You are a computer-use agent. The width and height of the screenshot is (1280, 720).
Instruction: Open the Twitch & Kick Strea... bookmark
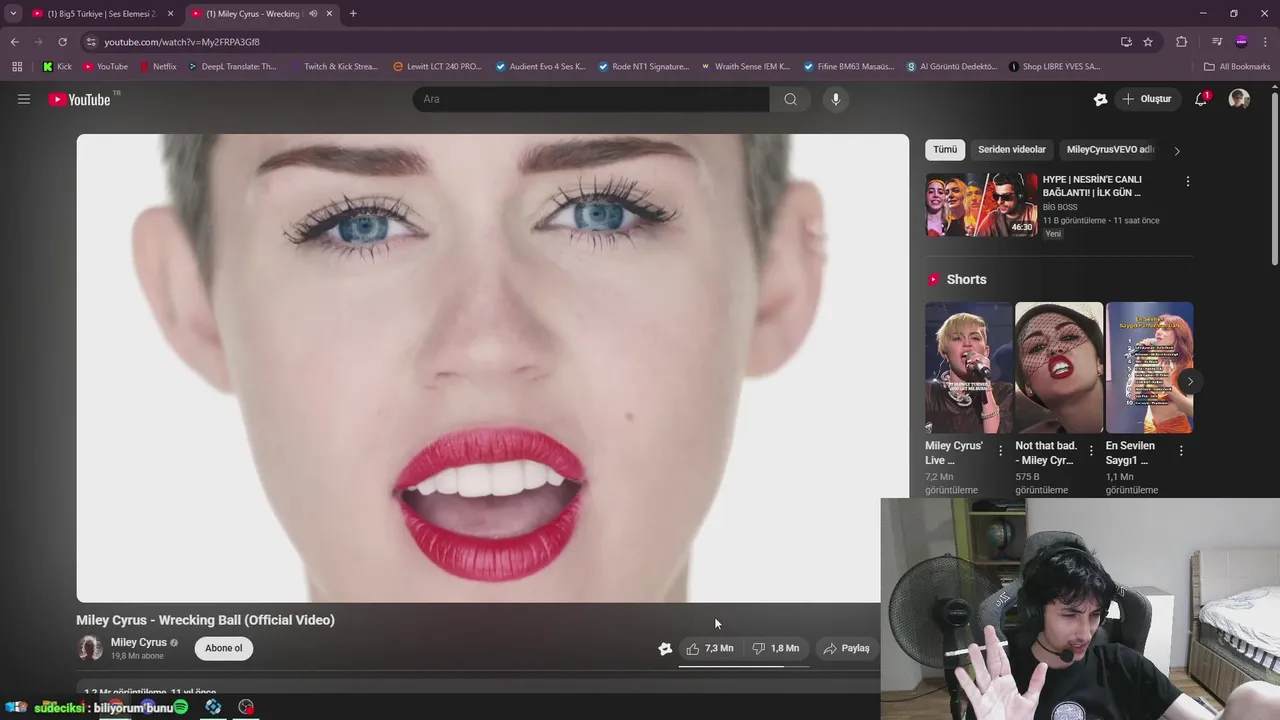pos(334,67)
